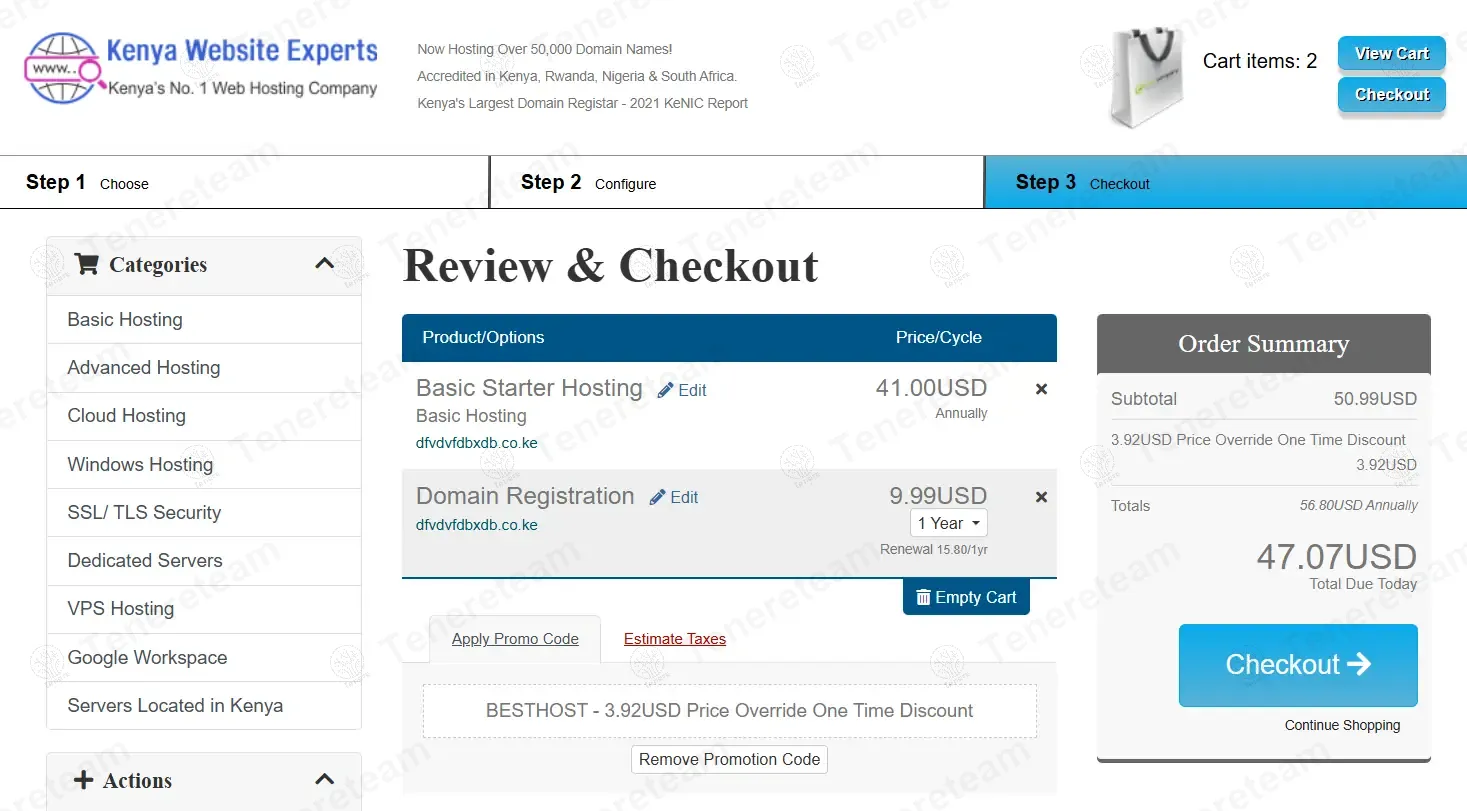Go to Step 2 Configure

pyautogui.click(x=737, y=182)
